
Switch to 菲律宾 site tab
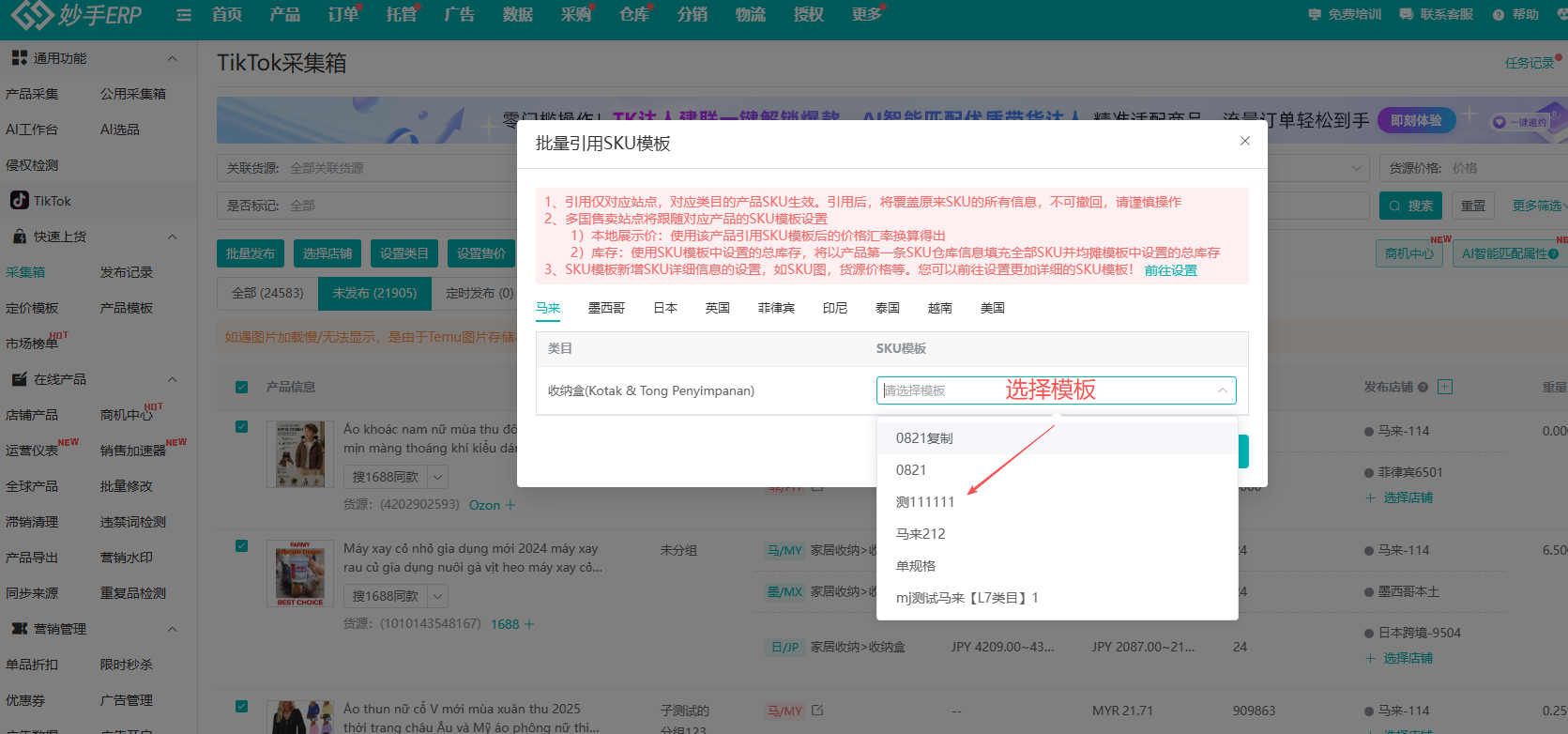pos(776,308)
